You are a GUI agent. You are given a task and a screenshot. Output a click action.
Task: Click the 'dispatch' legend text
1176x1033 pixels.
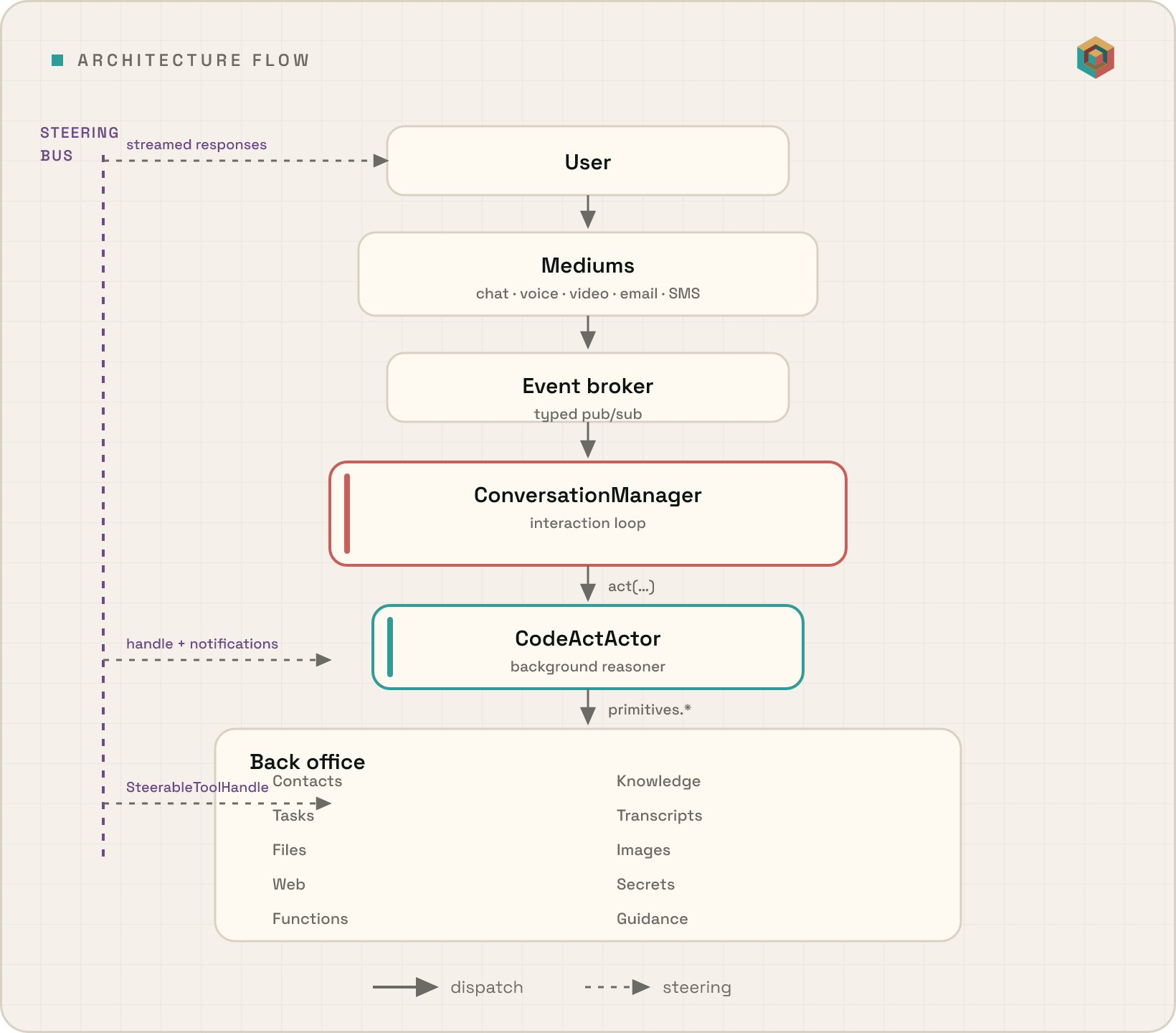[x=487, y=987]
